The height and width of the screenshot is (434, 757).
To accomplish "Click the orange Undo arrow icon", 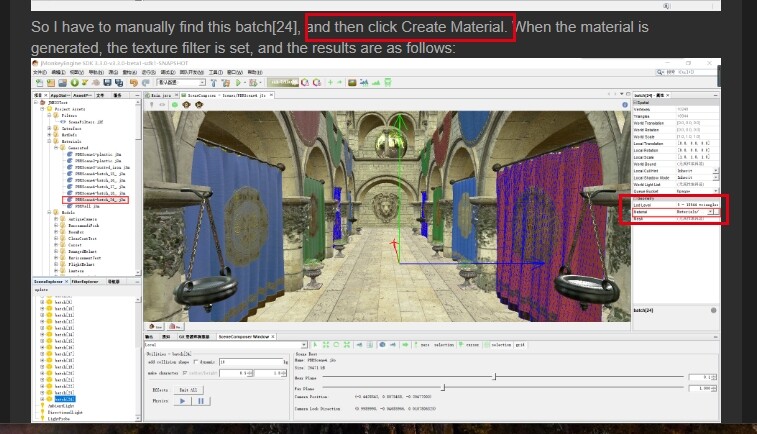I will (133, 83).
